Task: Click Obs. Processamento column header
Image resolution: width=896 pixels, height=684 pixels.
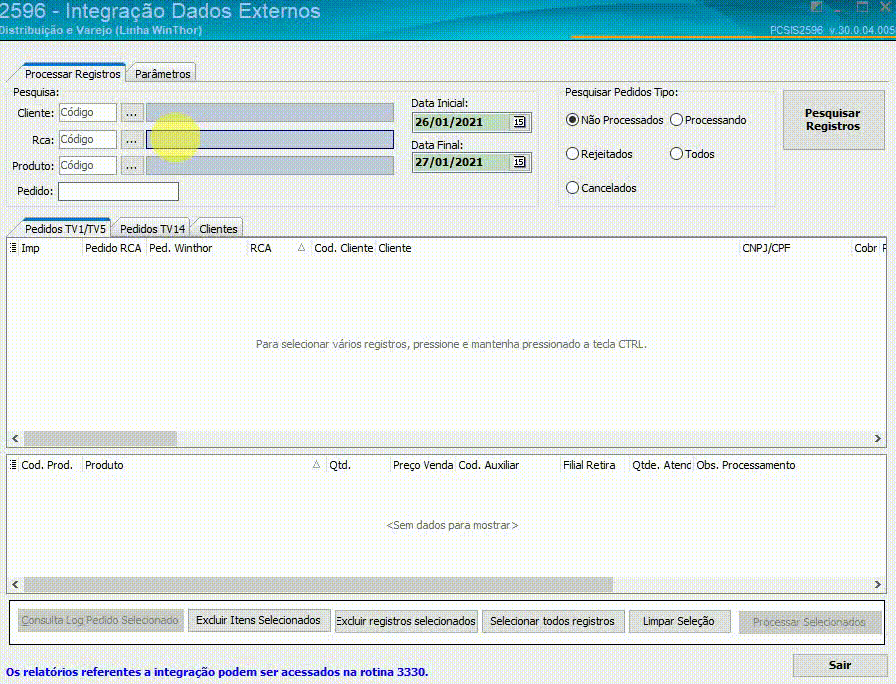Action: click(x=789, y=465)
